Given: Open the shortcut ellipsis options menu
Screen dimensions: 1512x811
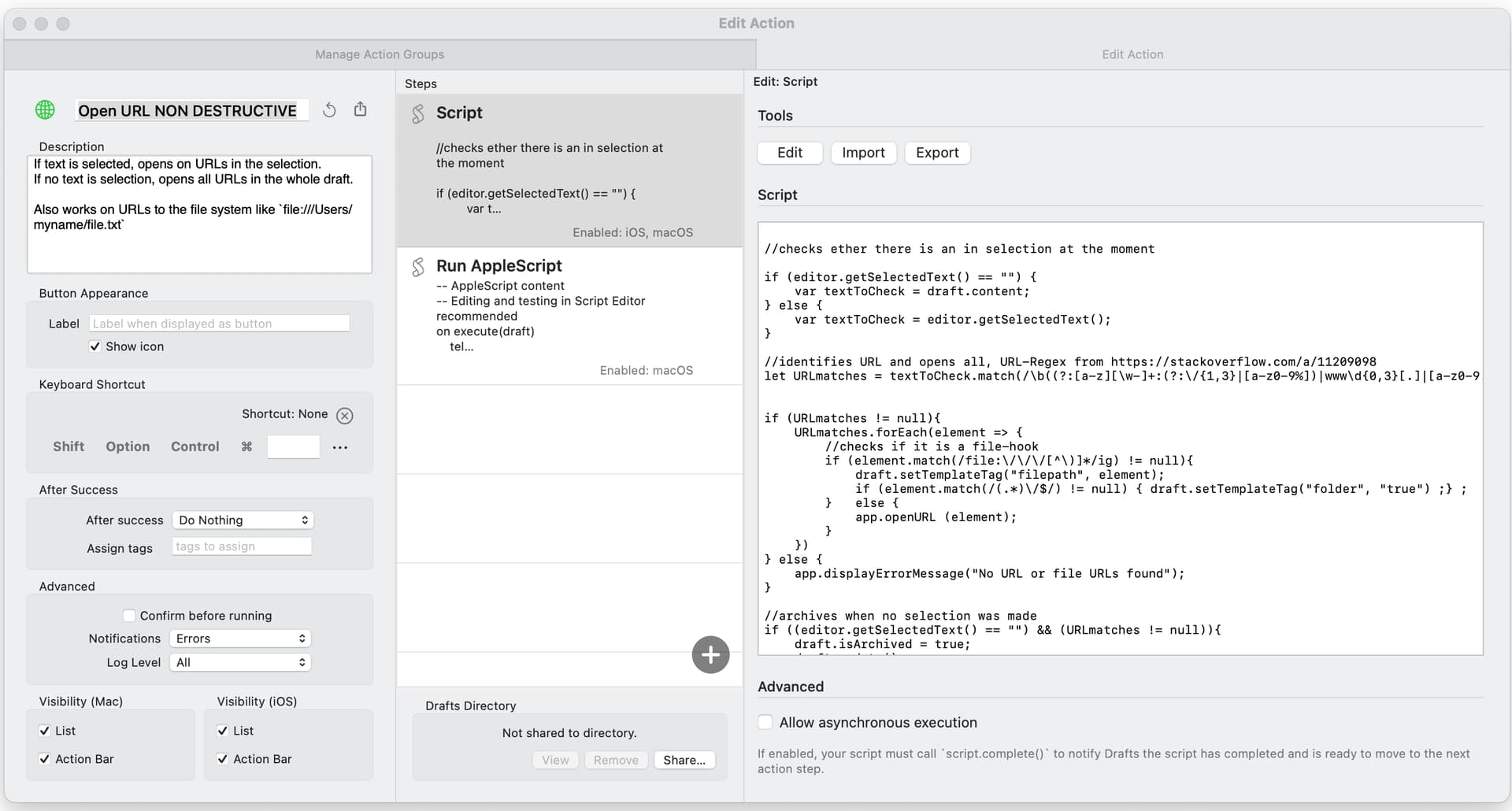Looking at the screenshot, I should pos(340,447).
